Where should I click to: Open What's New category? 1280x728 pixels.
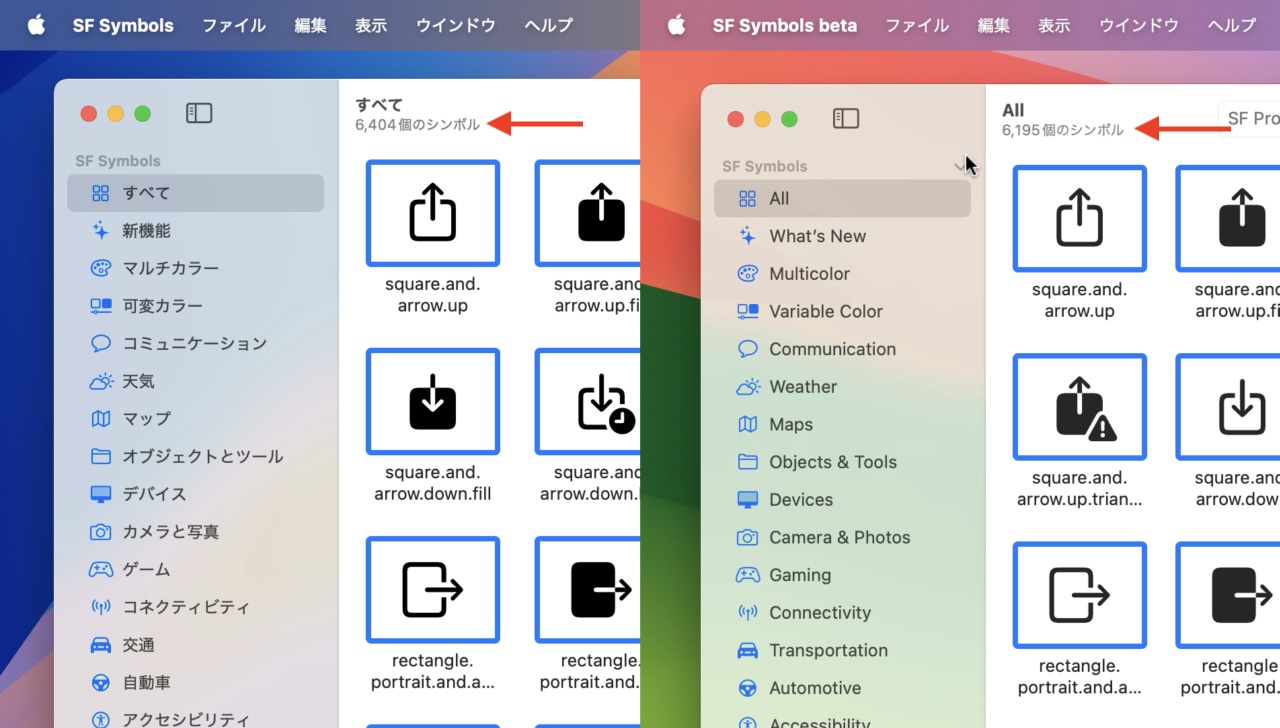842,236
